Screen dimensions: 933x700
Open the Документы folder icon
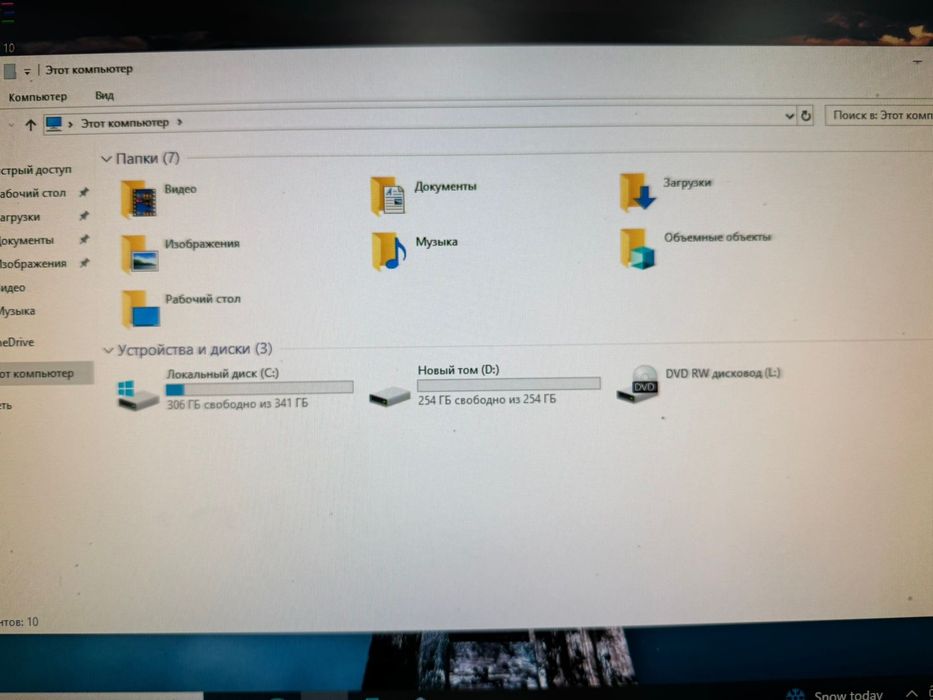coord(388,196)
